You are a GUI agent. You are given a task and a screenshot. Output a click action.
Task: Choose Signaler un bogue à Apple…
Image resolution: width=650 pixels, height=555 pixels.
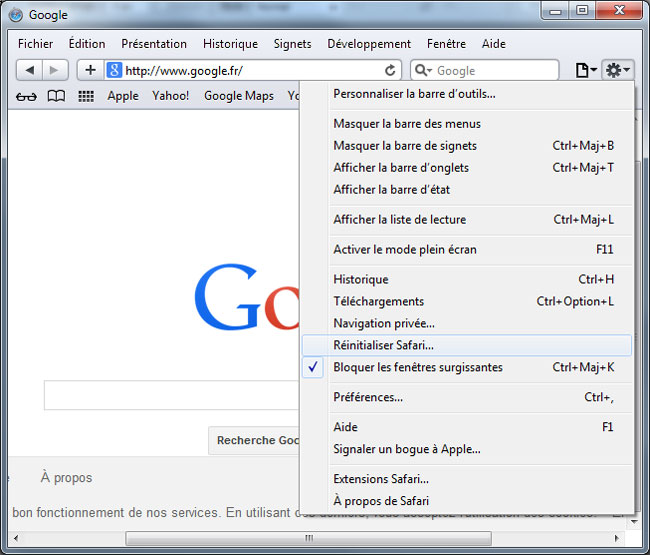[x=467, y=449]
